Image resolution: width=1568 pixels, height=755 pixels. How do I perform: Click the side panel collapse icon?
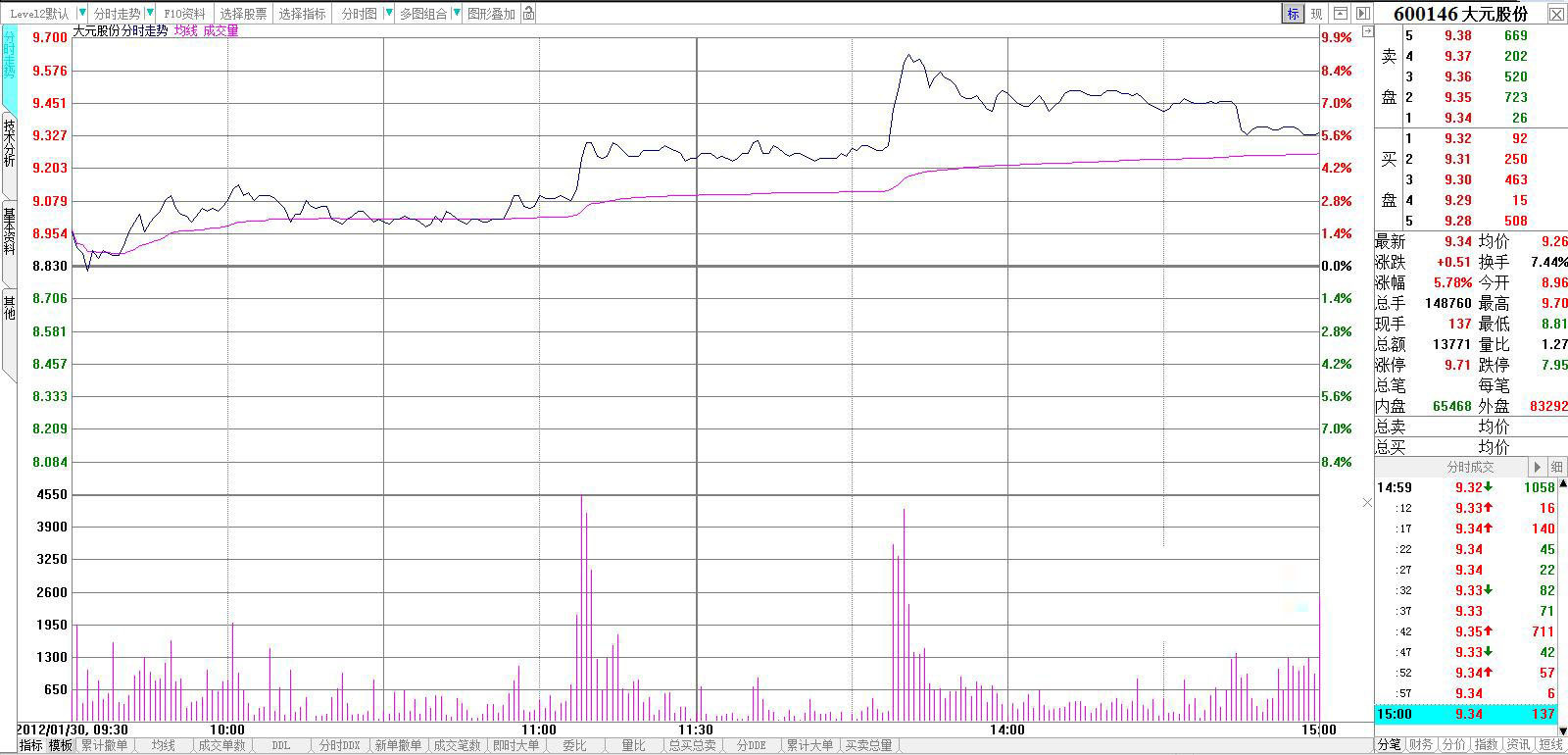(1362, 14)
